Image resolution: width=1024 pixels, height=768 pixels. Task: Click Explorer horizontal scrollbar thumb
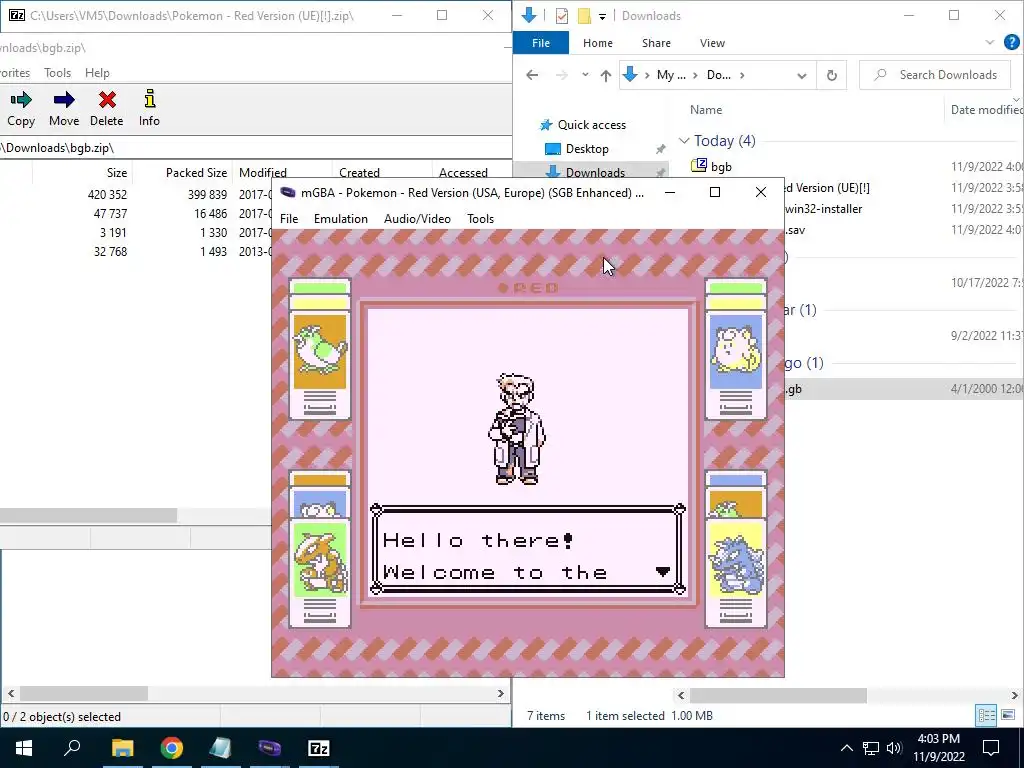pos(778,696)
